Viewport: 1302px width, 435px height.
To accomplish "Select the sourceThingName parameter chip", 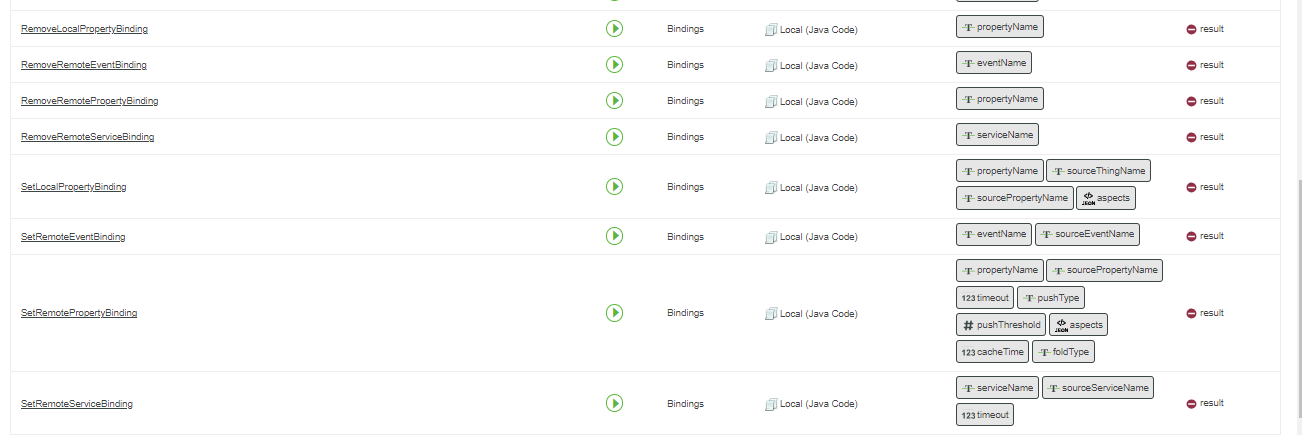I will pos(1098,171).
